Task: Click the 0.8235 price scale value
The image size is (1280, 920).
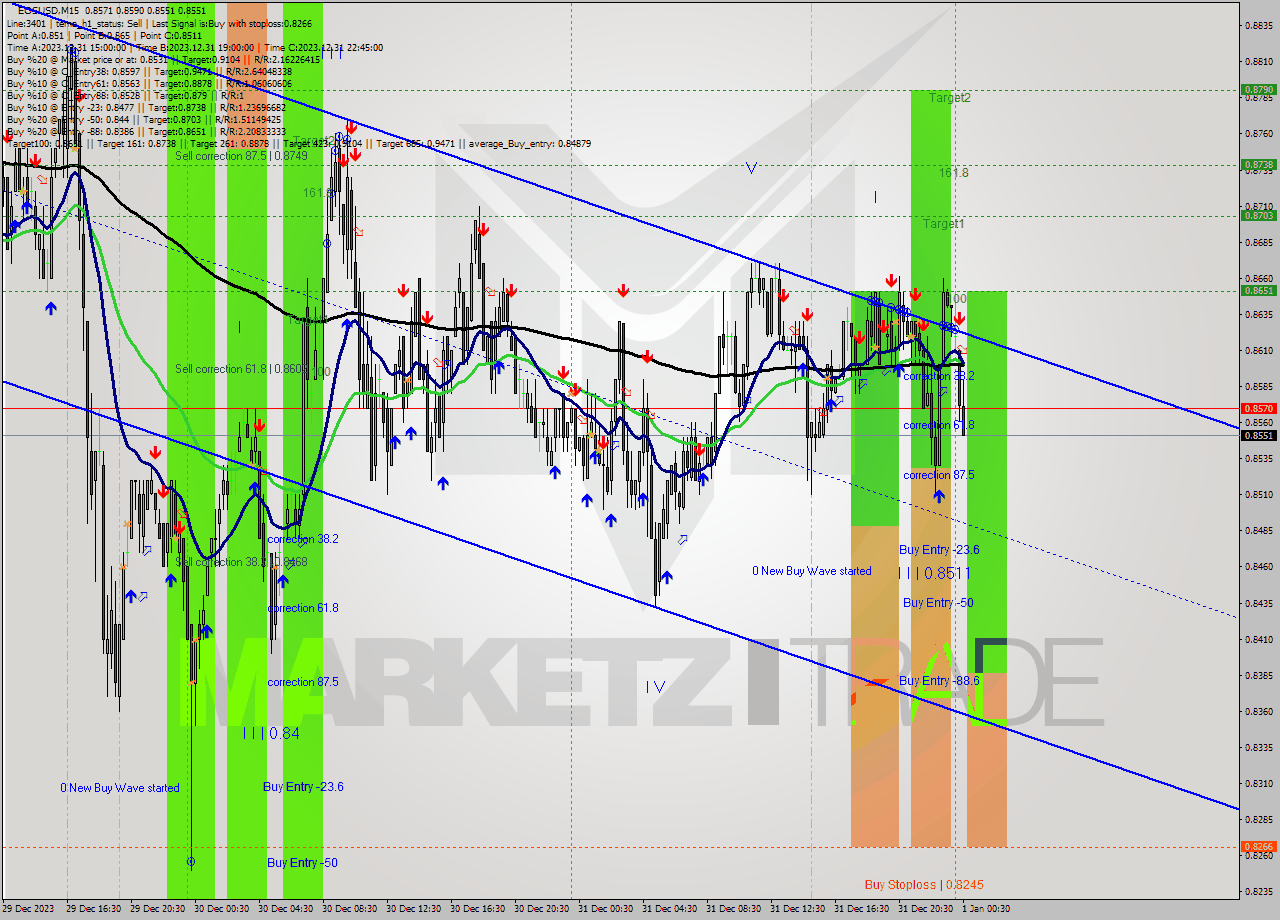Action: click(x=1258, y=891)
